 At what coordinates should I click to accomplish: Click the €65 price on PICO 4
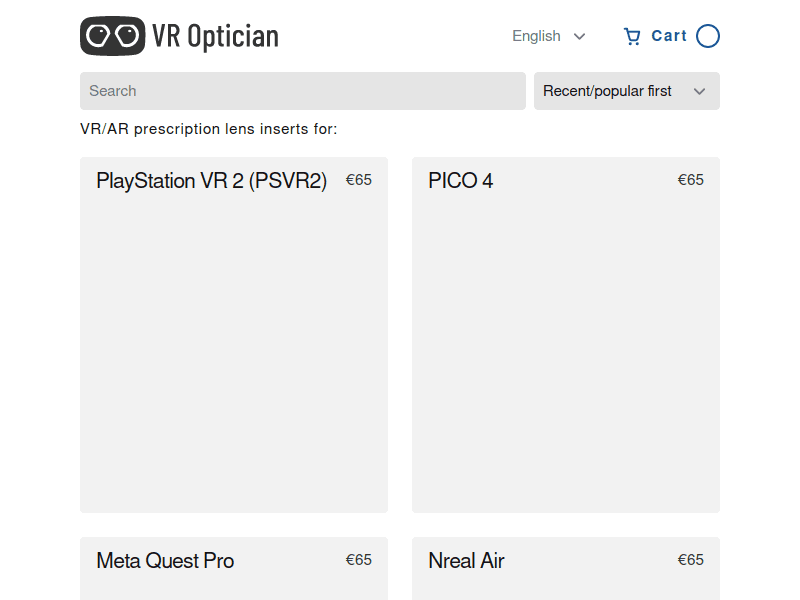coord(691,180)
